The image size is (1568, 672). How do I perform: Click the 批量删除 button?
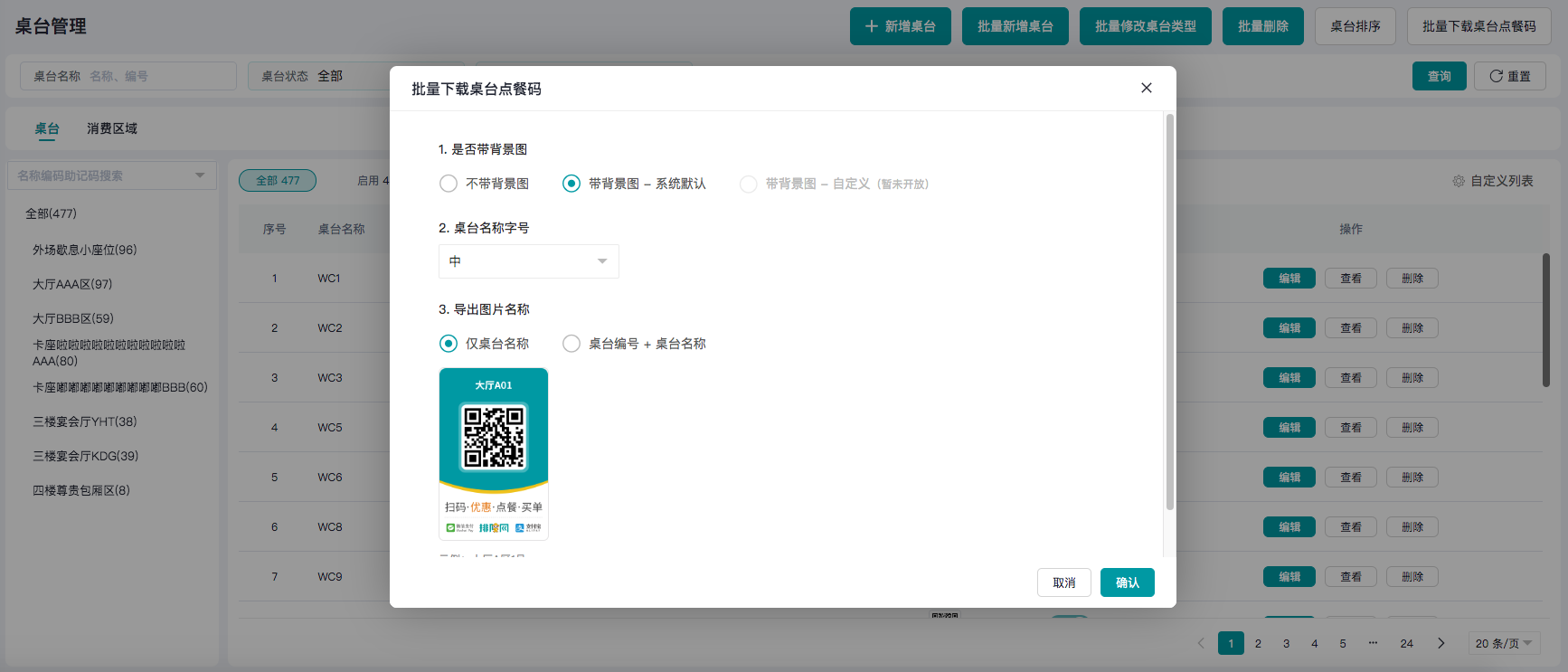[1263, 26]
